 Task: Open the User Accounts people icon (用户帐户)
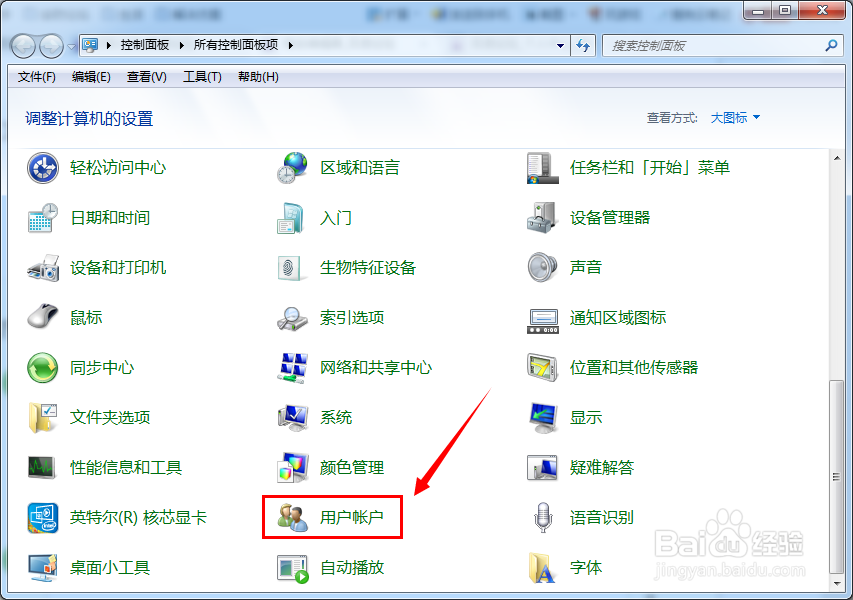click(293, 517)
